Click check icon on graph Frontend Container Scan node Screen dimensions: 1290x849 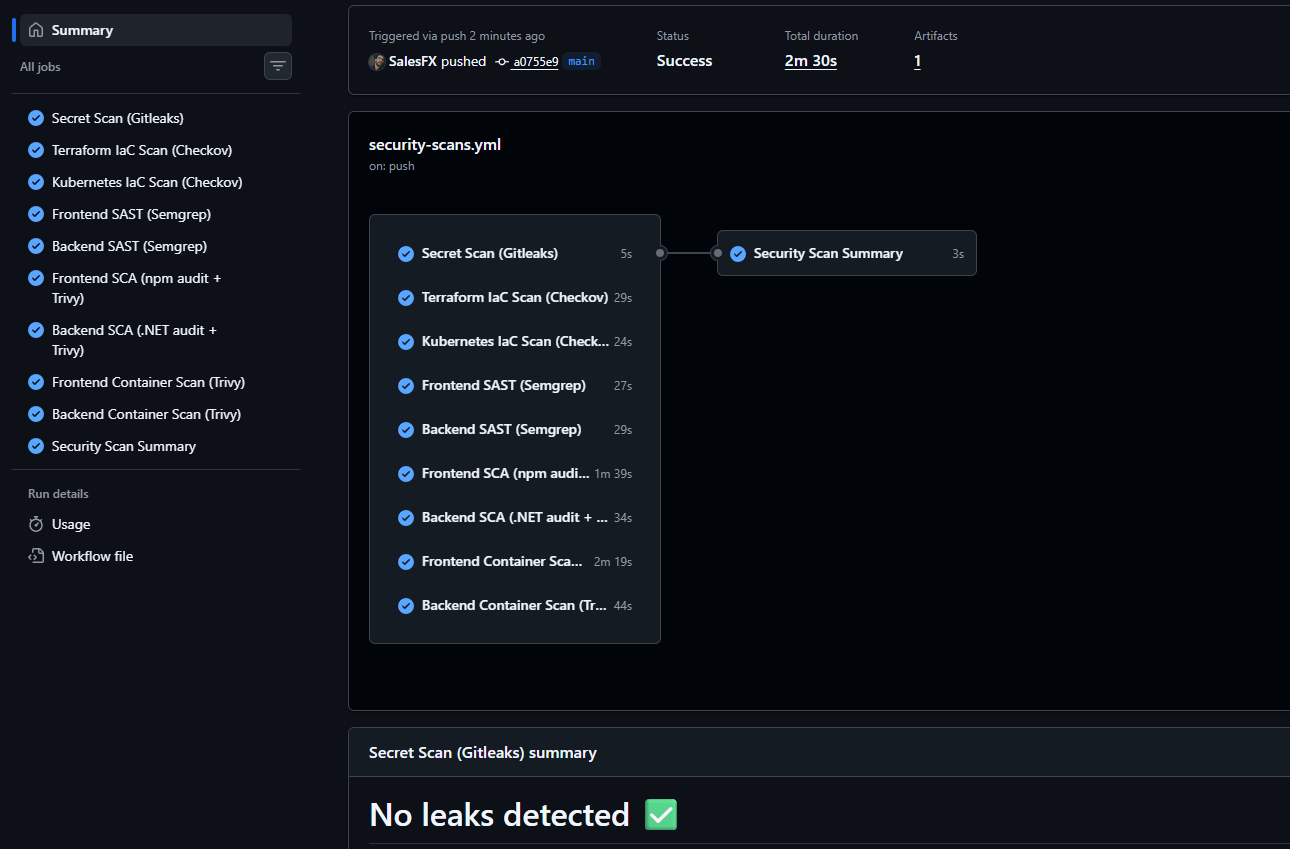point(406,562)
